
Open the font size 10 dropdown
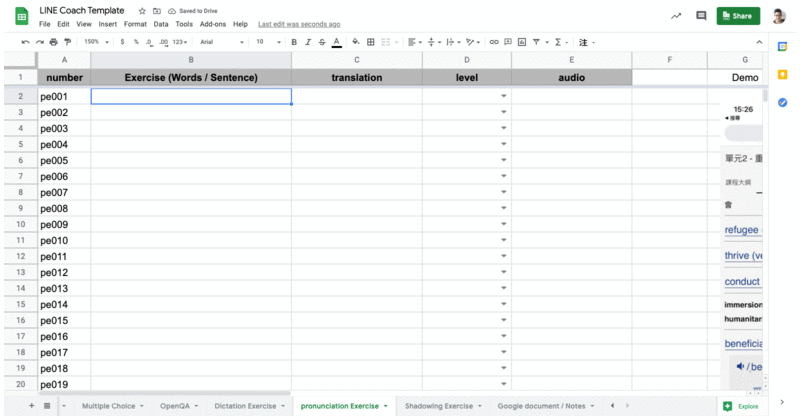click(268, 42)
